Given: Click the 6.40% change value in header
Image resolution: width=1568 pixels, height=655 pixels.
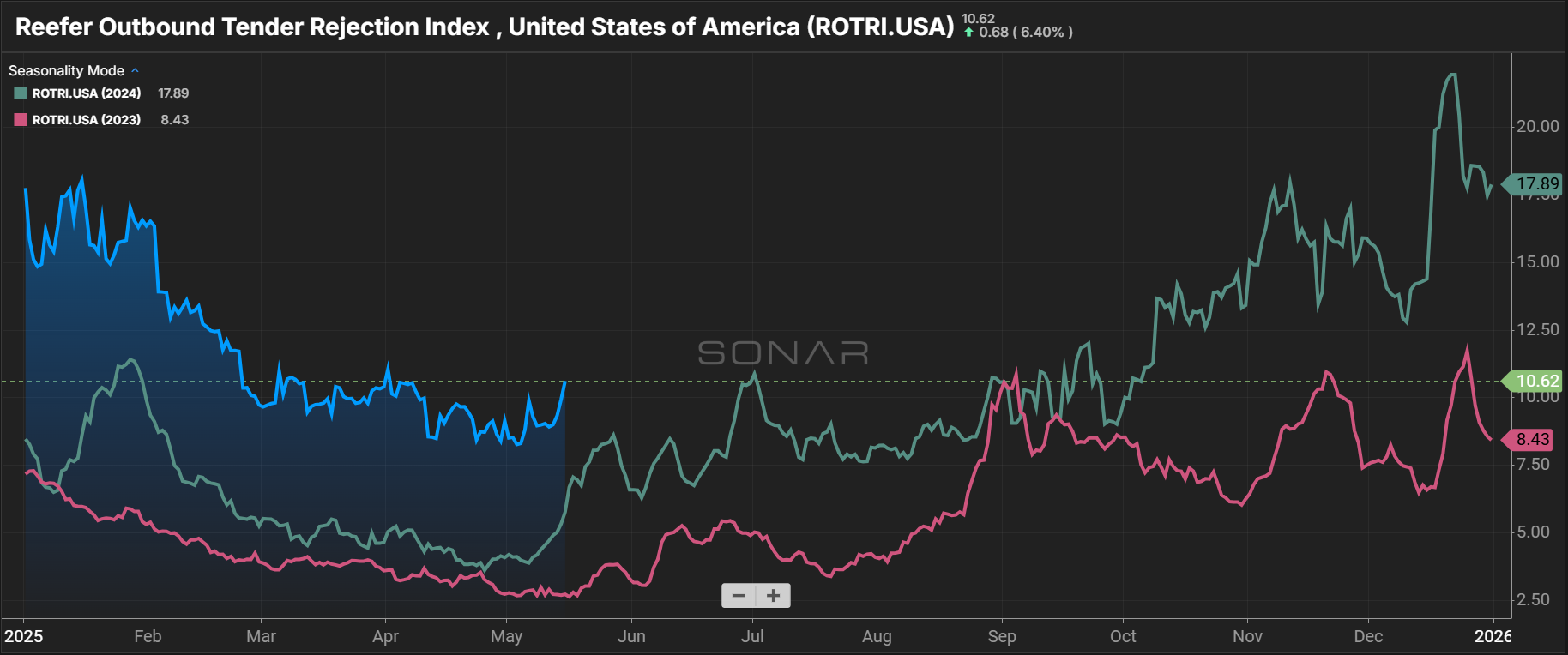Looking at the screenshot, I should point(1042,33).
